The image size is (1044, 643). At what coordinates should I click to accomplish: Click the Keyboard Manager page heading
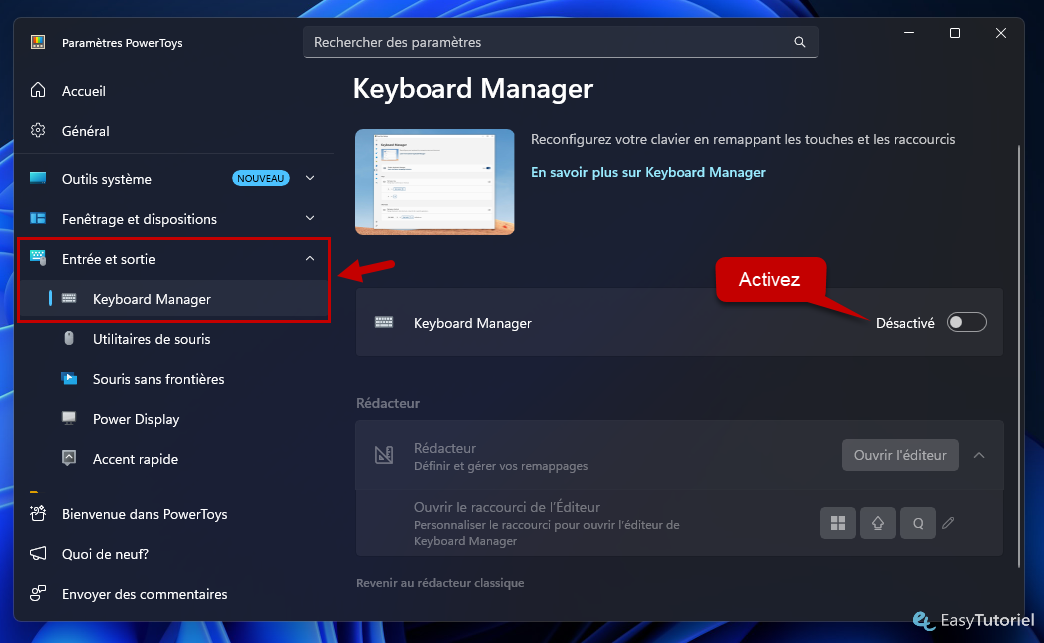click(473, 89)
